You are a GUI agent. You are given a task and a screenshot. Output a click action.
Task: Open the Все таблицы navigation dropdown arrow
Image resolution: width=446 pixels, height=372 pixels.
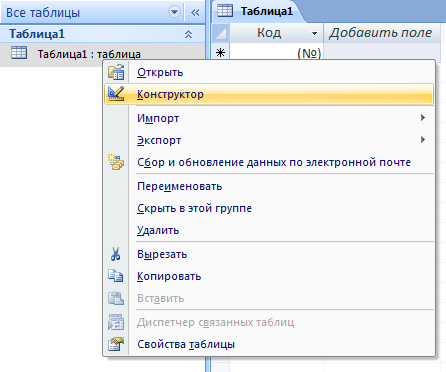[174, 12]
